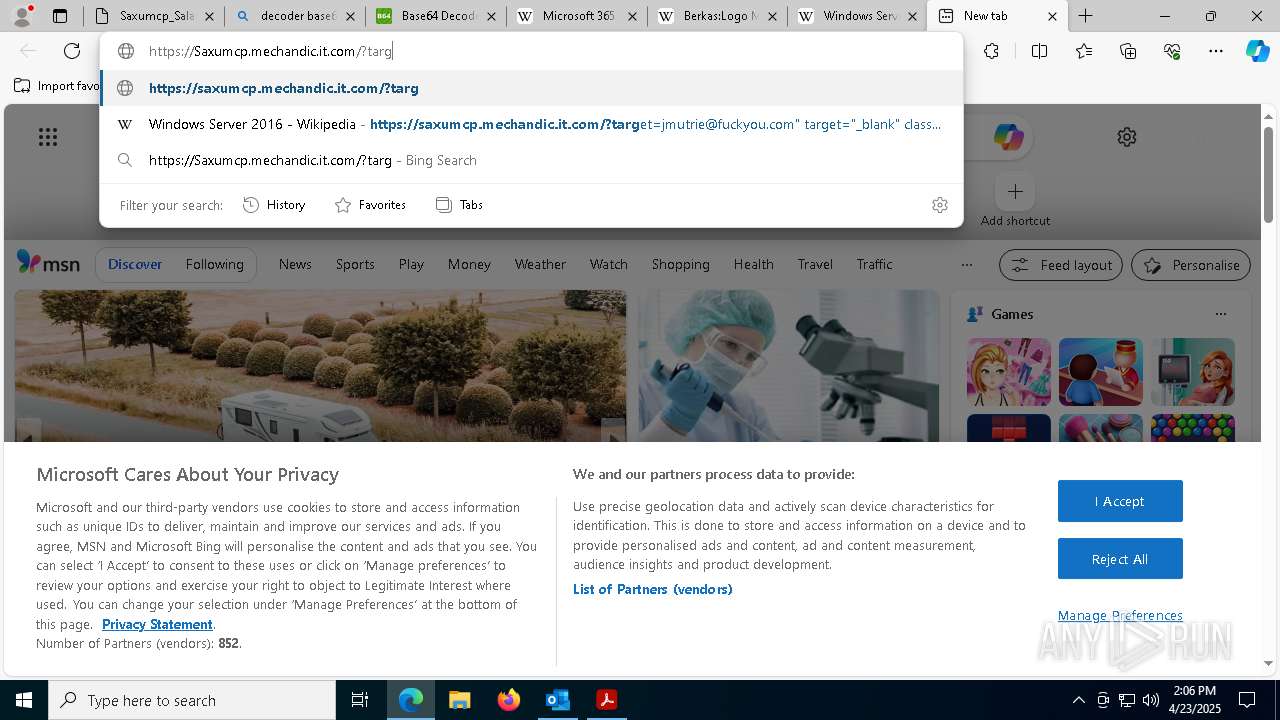
Task: Open Browser essentials icon
Action: 1172,51
